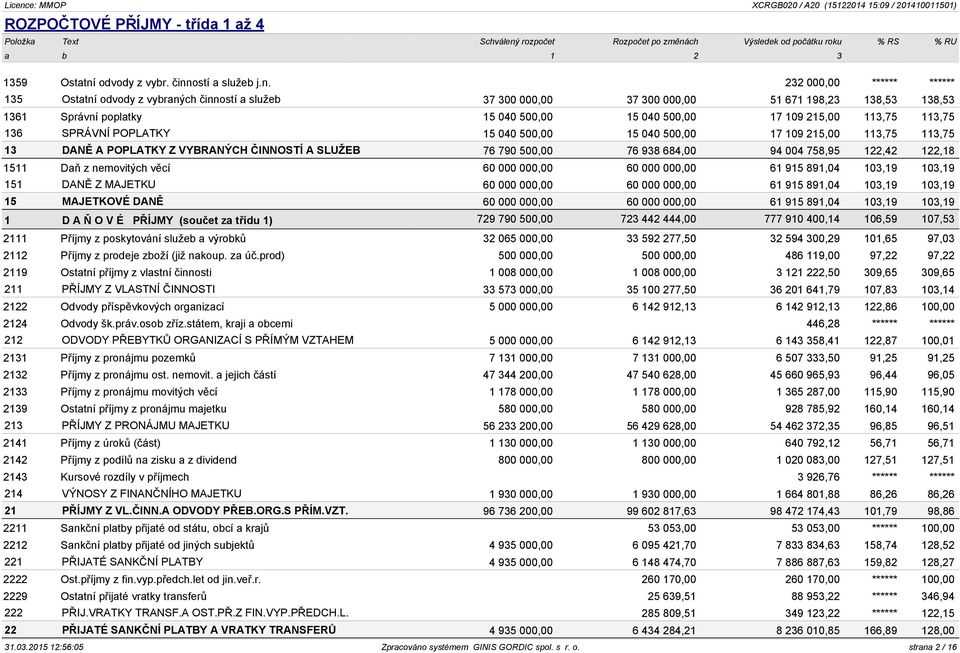Select Příjmy z poskytování služeb a výrobků

(x=153, y=239)
